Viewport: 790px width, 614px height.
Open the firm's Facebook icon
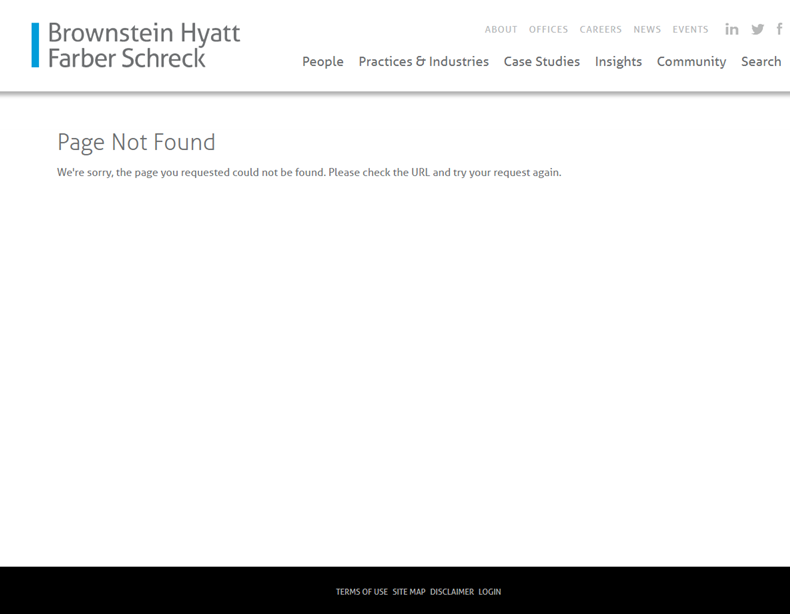coord(779,29)
